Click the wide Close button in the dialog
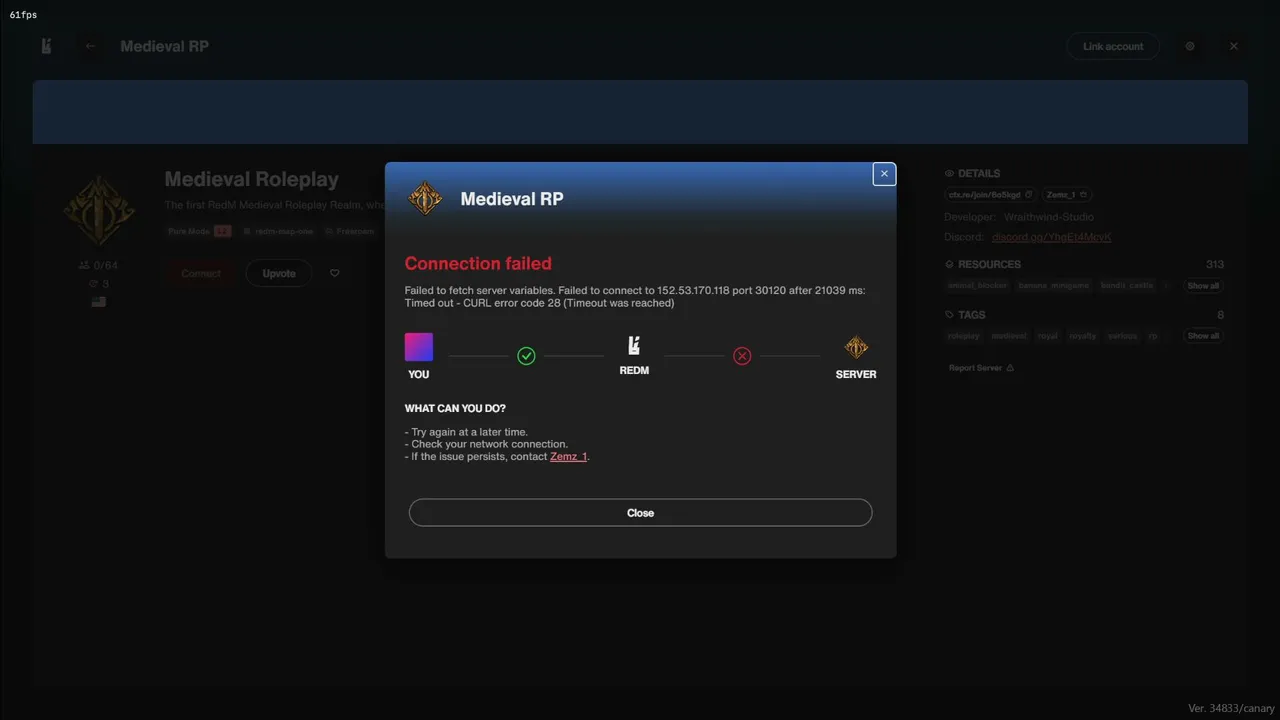1280x720 pixels. tap(640, 513)
